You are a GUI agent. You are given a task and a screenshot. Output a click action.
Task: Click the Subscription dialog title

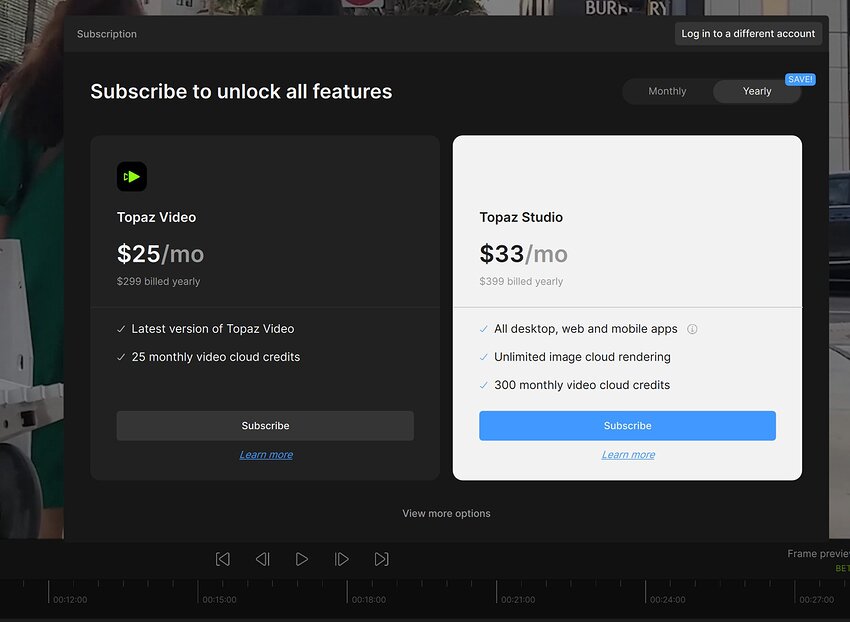point(107,34)
